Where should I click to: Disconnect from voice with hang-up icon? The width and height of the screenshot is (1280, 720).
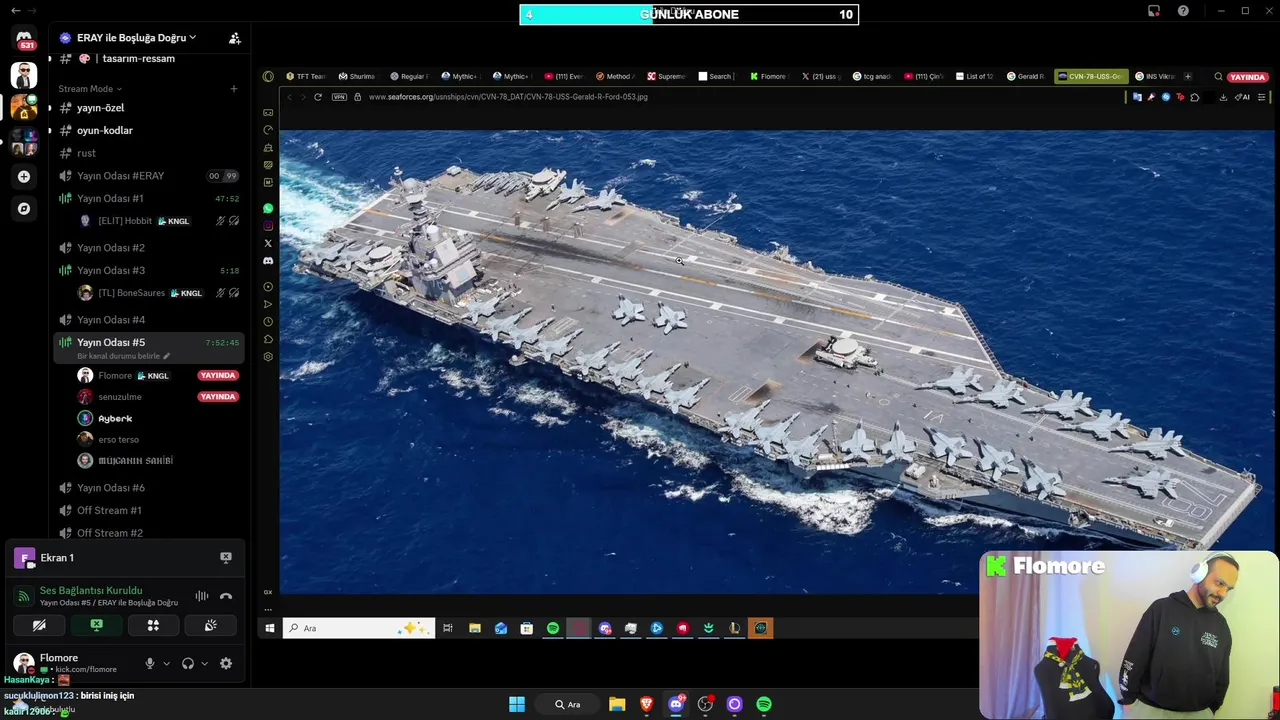coord(226,597)
